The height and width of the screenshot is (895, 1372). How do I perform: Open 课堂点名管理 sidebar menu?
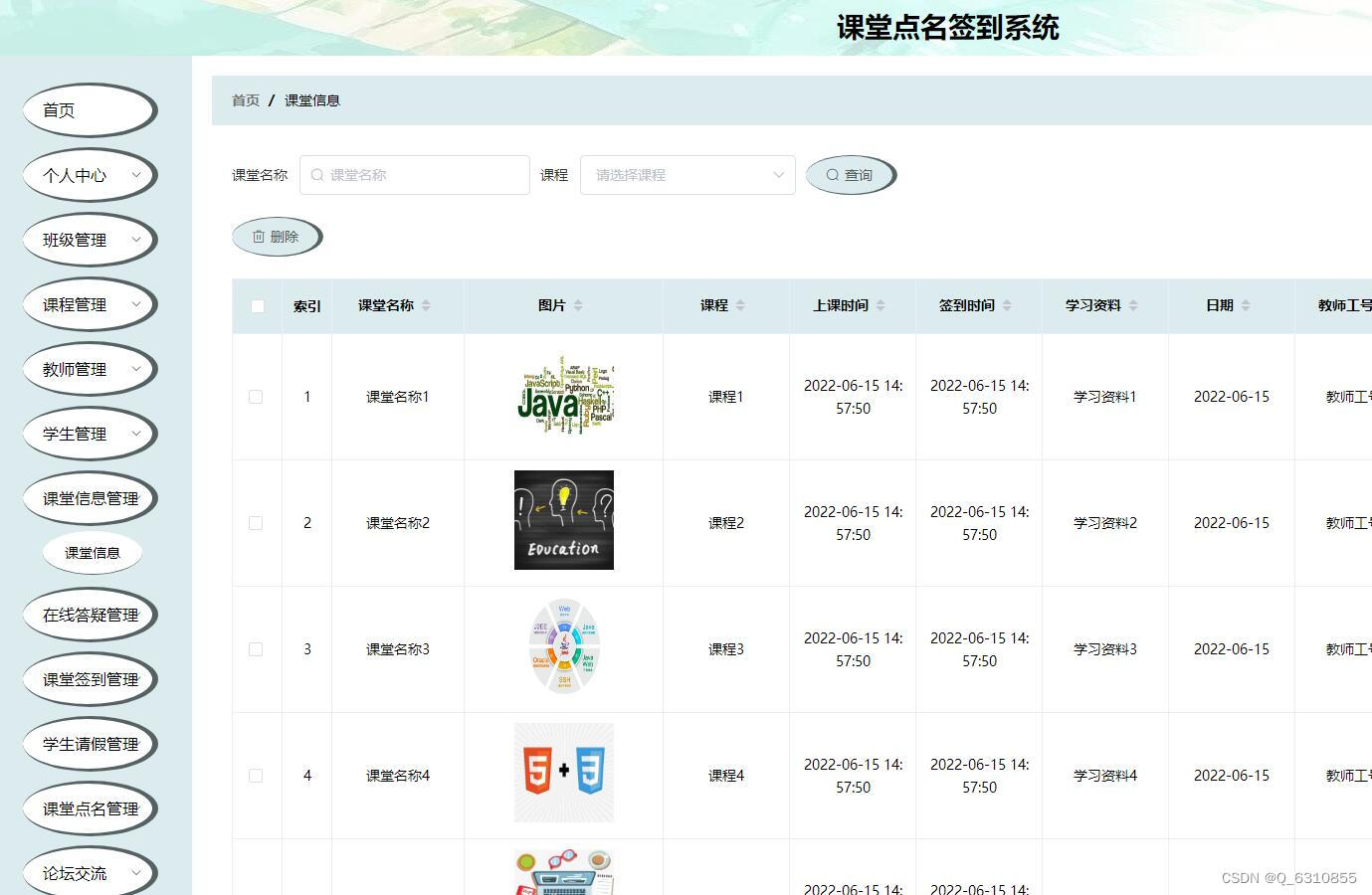(x=90, y=808)
